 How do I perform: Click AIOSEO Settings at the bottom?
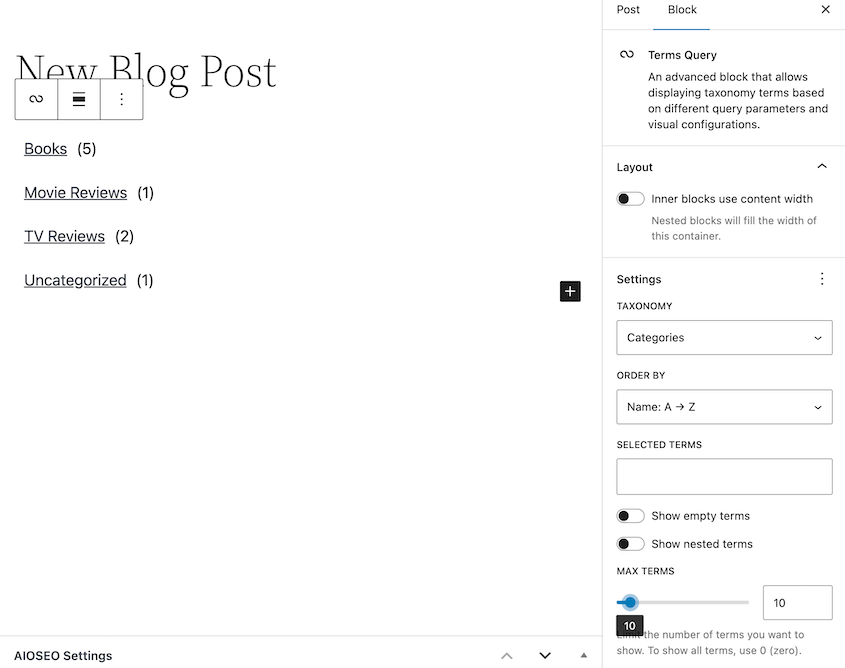coord(63,656)
